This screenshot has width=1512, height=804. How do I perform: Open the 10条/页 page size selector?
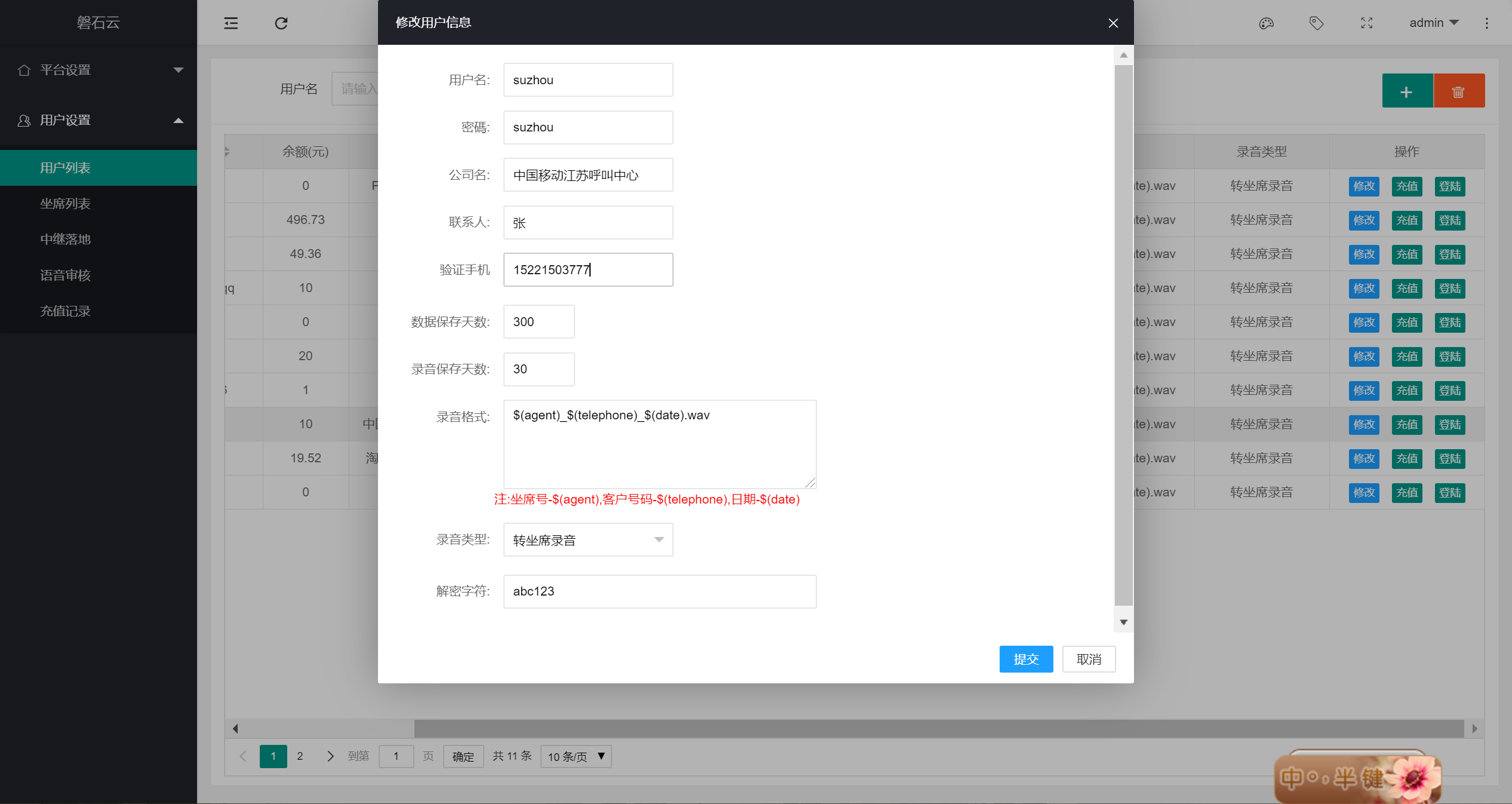click(574, 756)
